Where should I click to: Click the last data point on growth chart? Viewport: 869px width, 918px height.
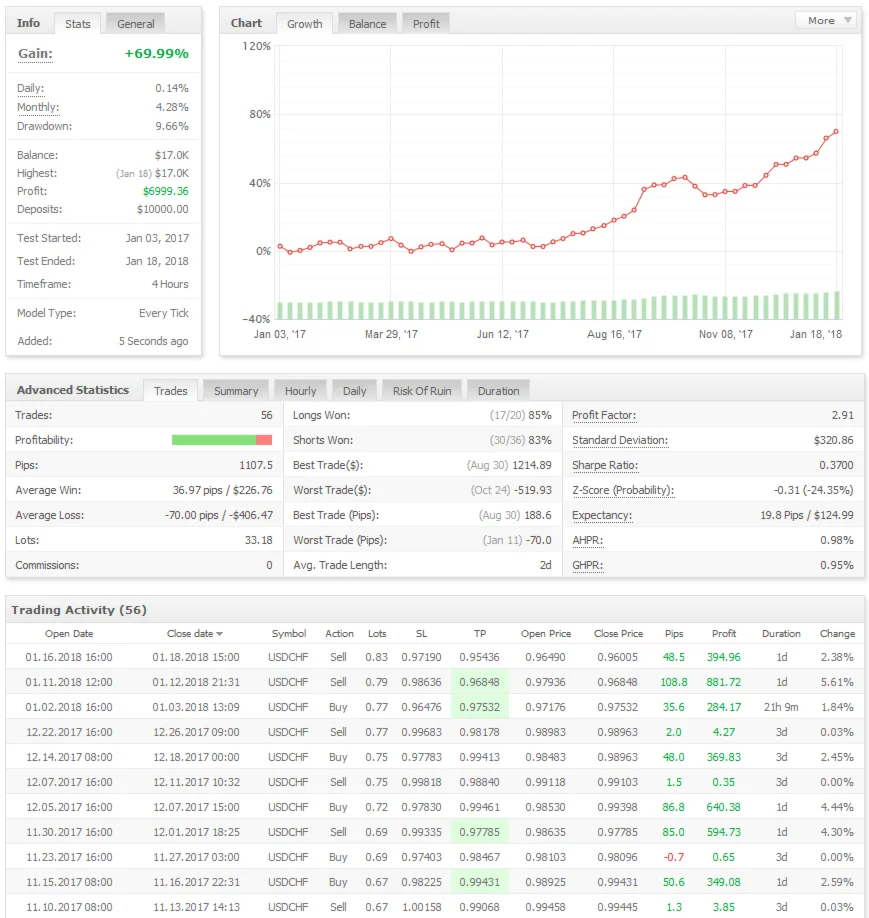[835, 132]
